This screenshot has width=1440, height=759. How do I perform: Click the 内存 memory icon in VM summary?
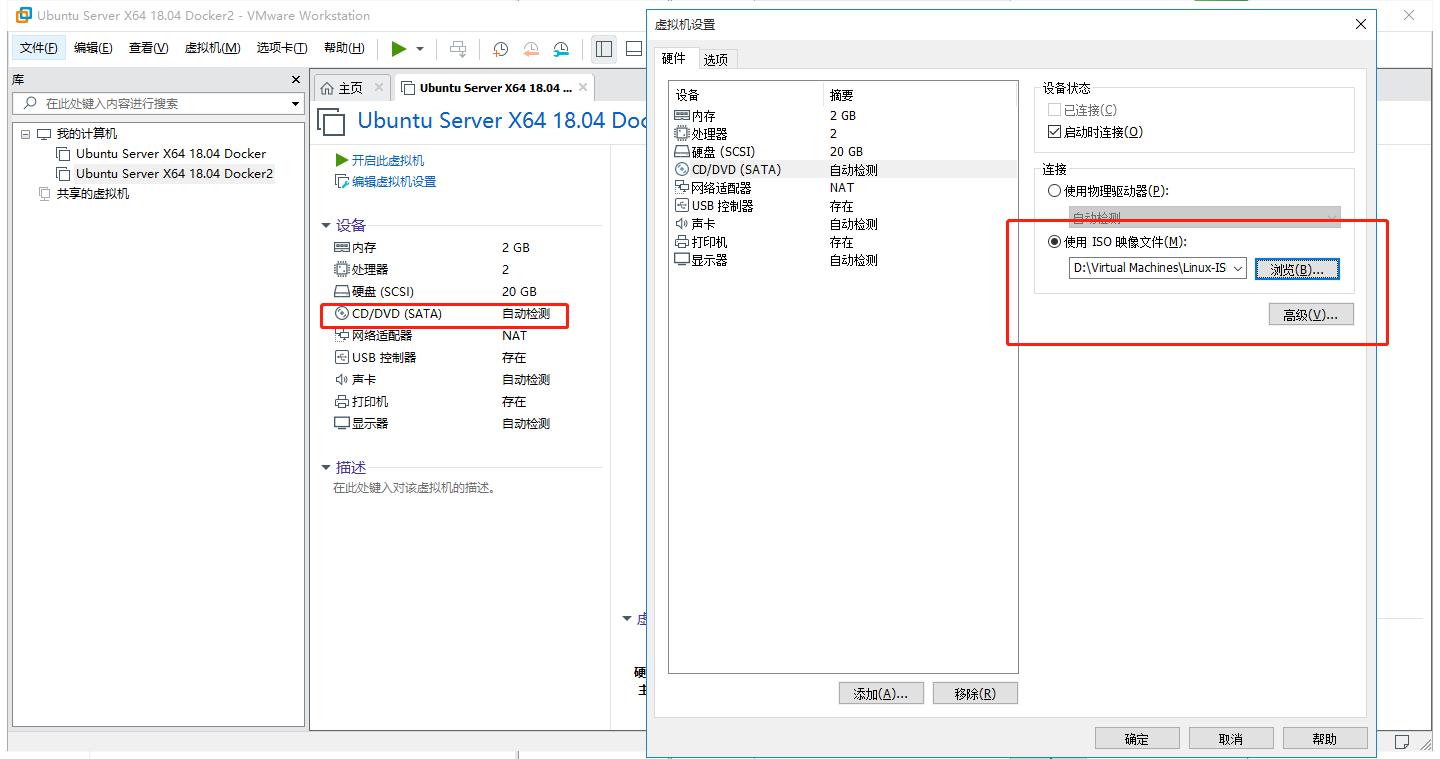341,247
